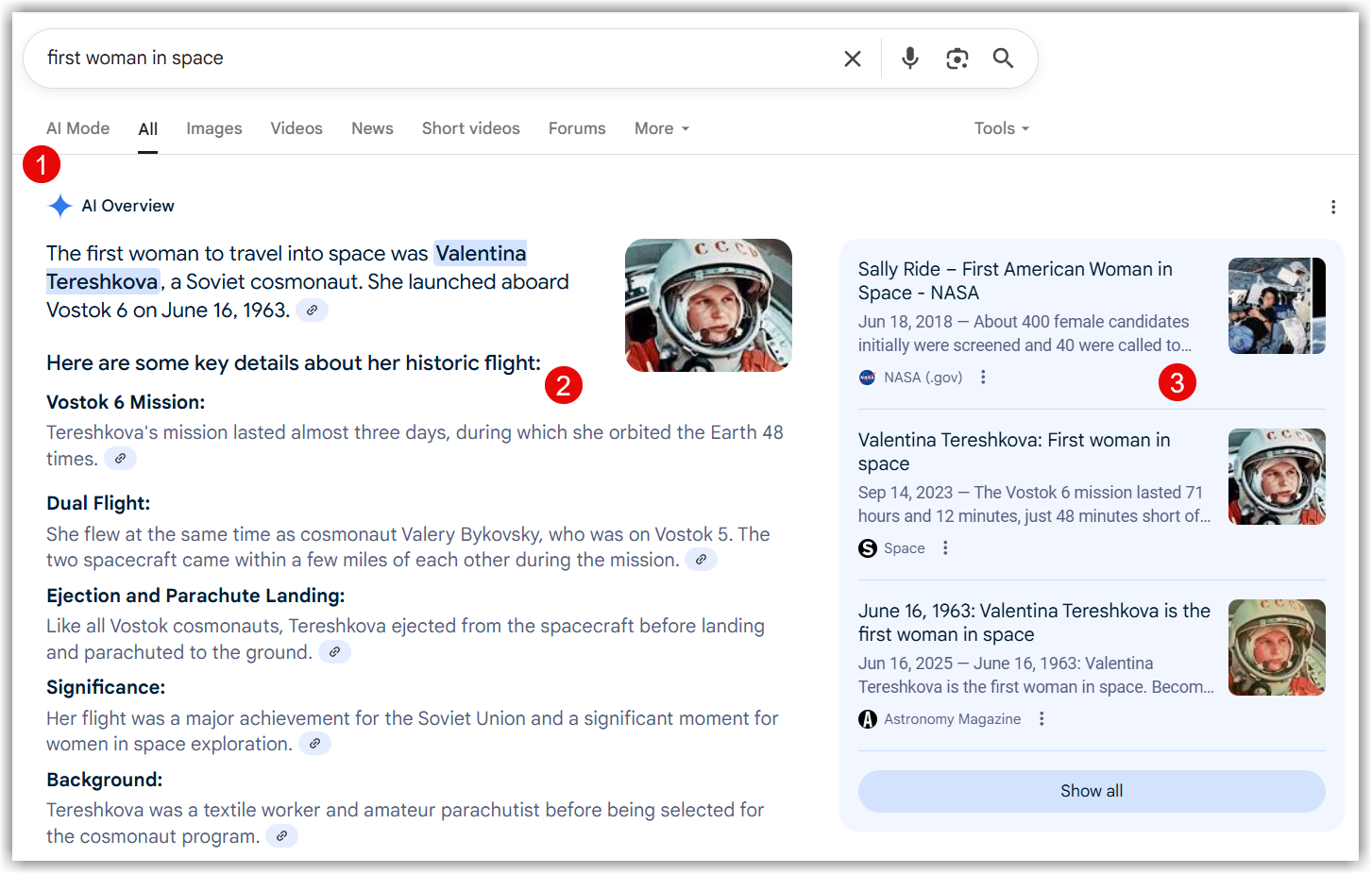Click the Astronomy Magazine favicon
This screenshot has width=1372, height=874.
point(867,719)
